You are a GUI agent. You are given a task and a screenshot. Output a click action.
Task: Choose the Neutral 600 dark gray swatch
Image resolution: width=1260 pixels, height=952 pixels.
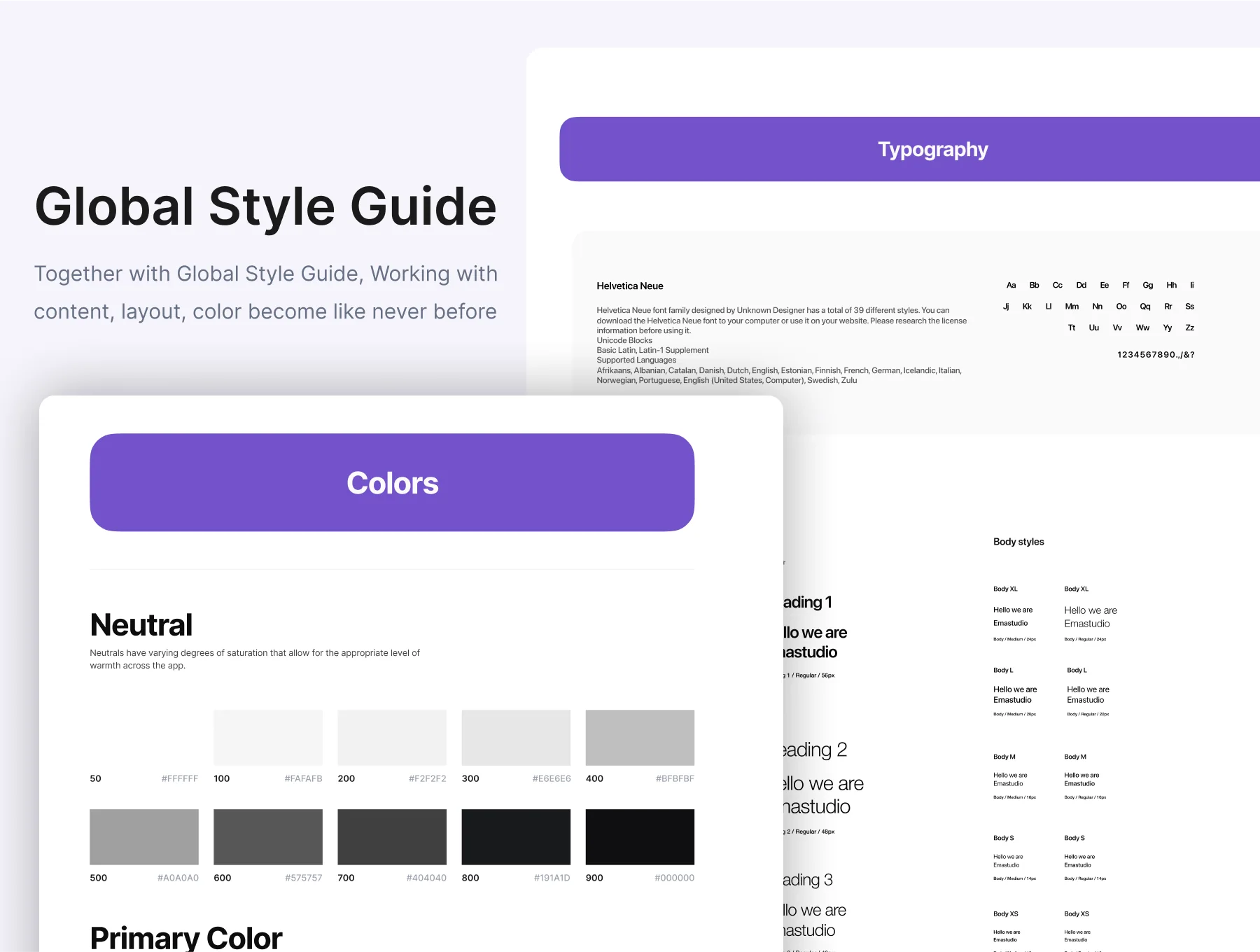[x=268, y=836]
